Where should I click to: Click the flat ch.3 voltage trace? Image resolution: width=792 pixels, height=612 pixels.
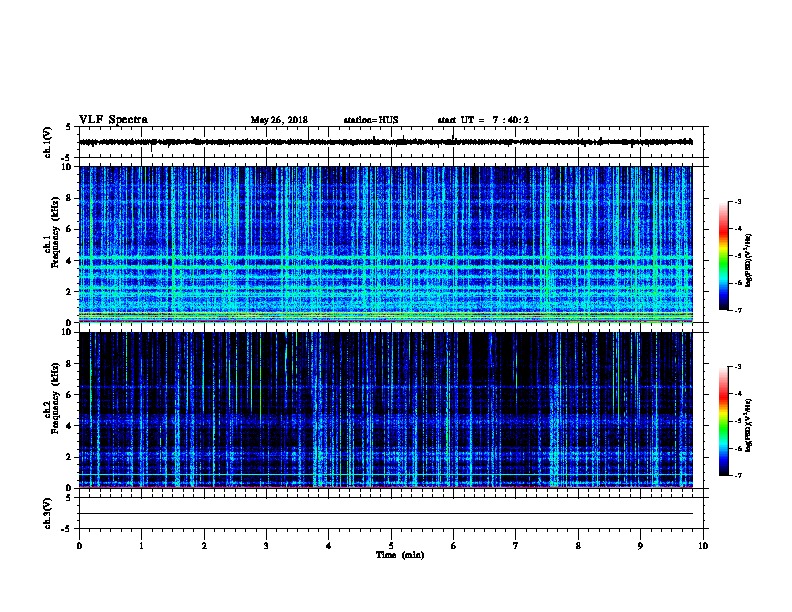[x=386, y=514]
